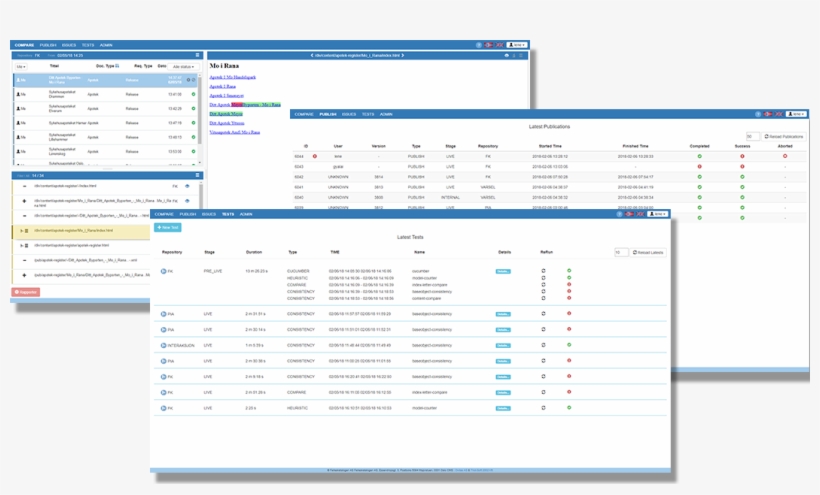Expand the apotek-register.html file row
Image resolution: width=820 pixels, height=495 pixels.
pos(21,245)
